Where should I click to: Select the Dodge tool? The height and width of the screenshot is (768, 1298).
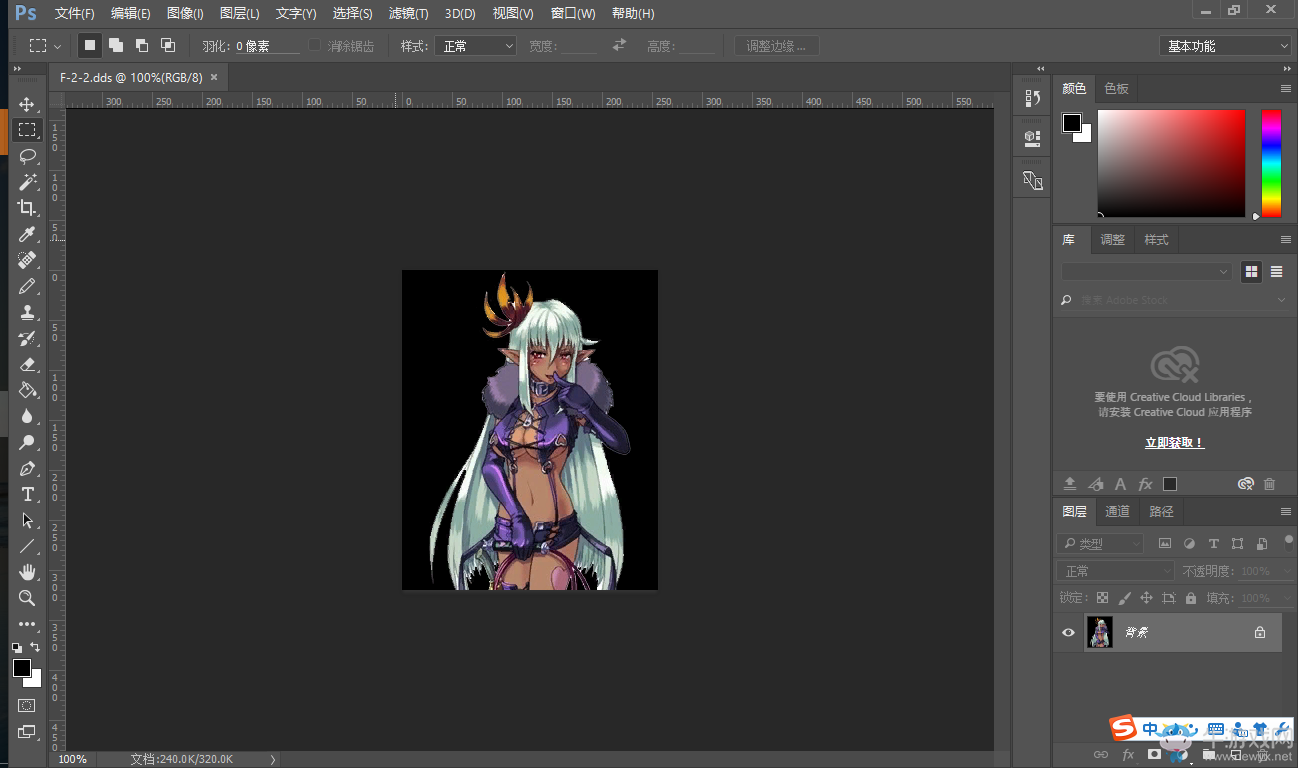tap(27, 442)
